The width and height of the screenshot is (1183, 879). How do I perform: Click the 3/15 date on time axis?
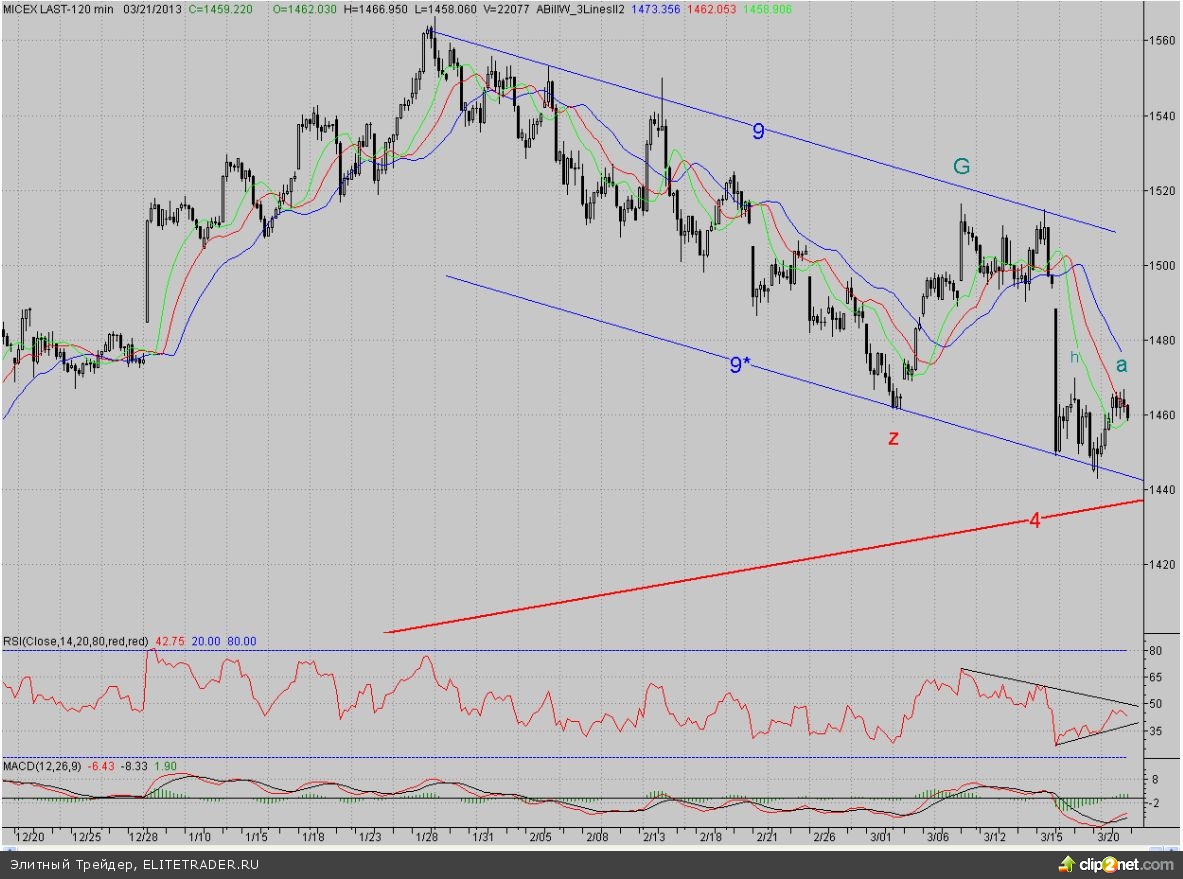tap(1050, 836)
